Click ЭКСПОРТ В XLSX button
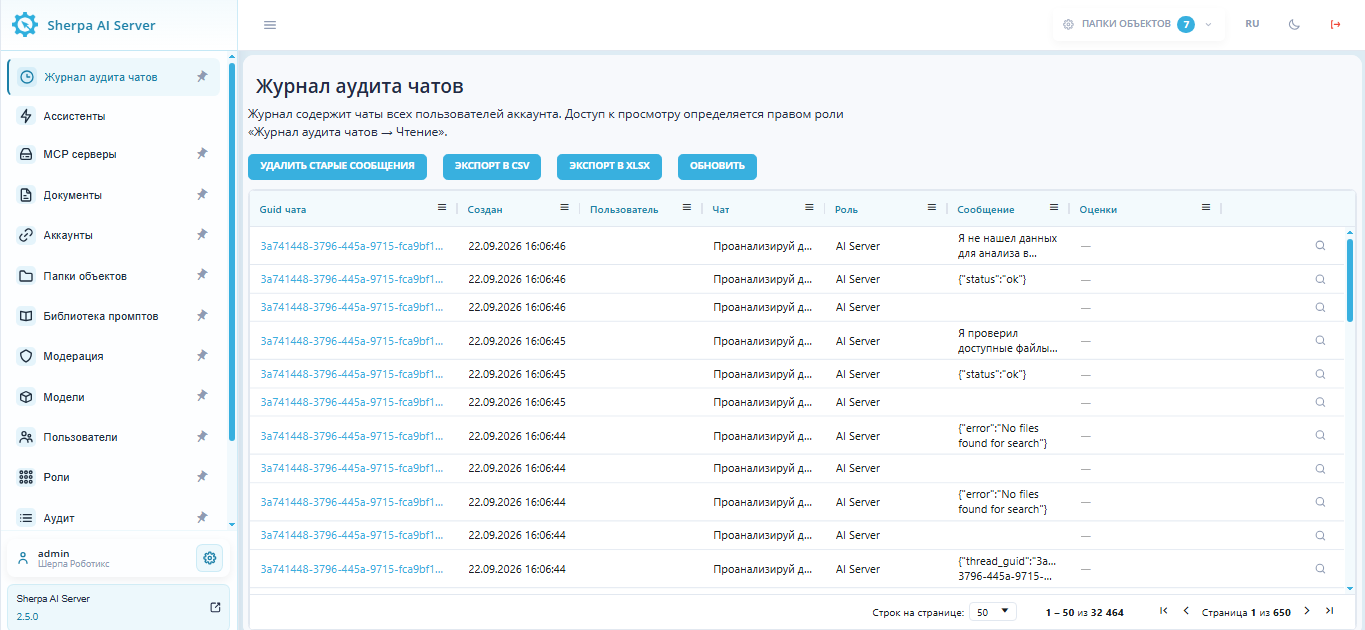Image resolution: width=1365 pixels, height=630 pixels. pos(609,167)
